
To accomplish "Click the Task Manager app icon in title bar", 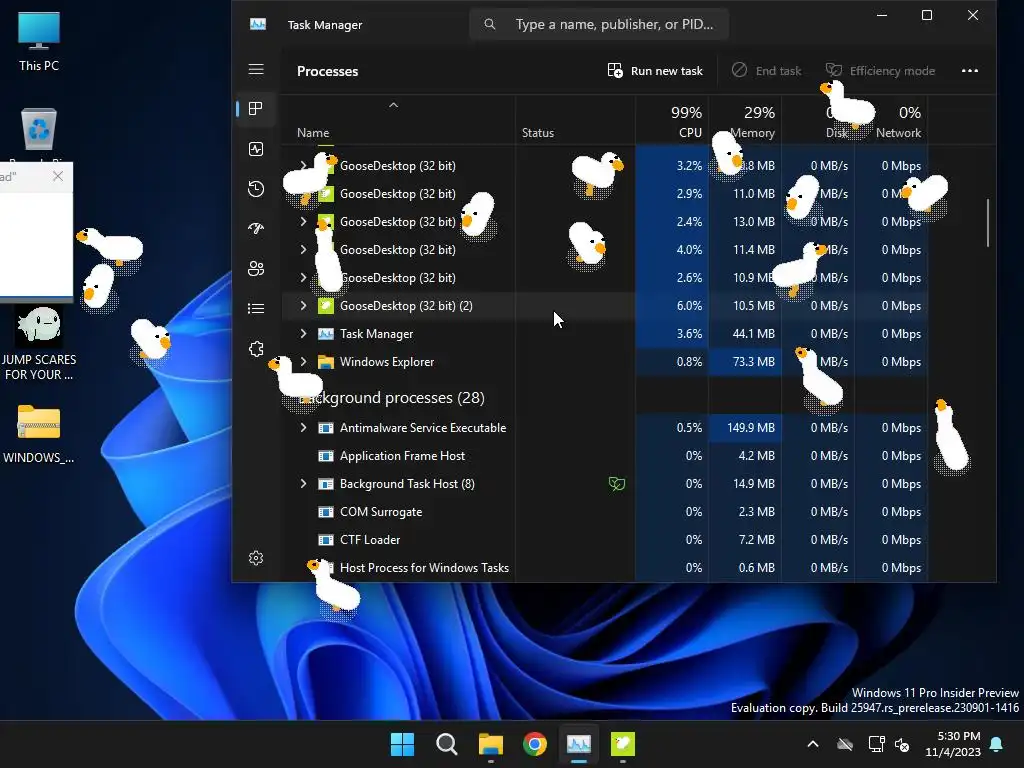I will (258, 24).
